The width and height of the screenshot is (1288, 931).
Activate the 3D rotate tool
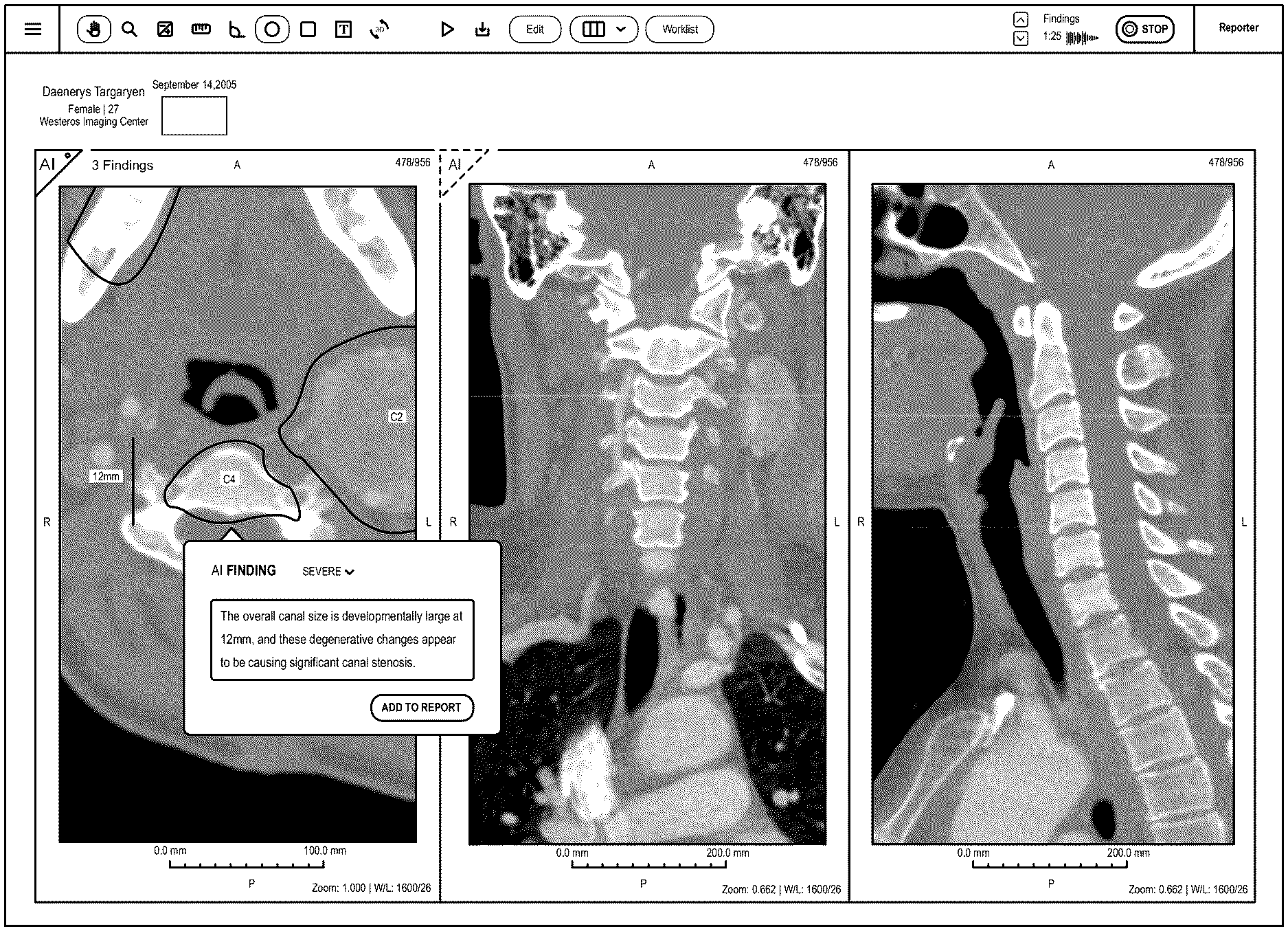[x=379, y=30]
